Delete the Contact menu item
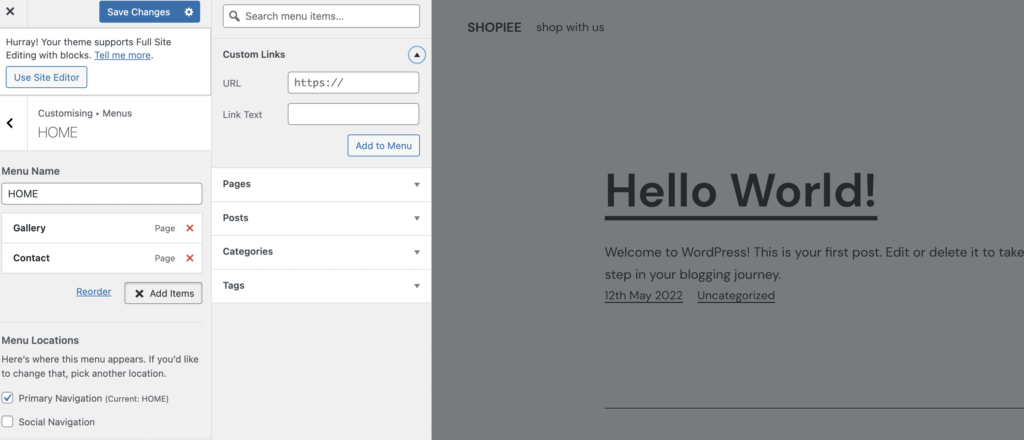This screenshot has width=1024, height=440. [190, 258]
